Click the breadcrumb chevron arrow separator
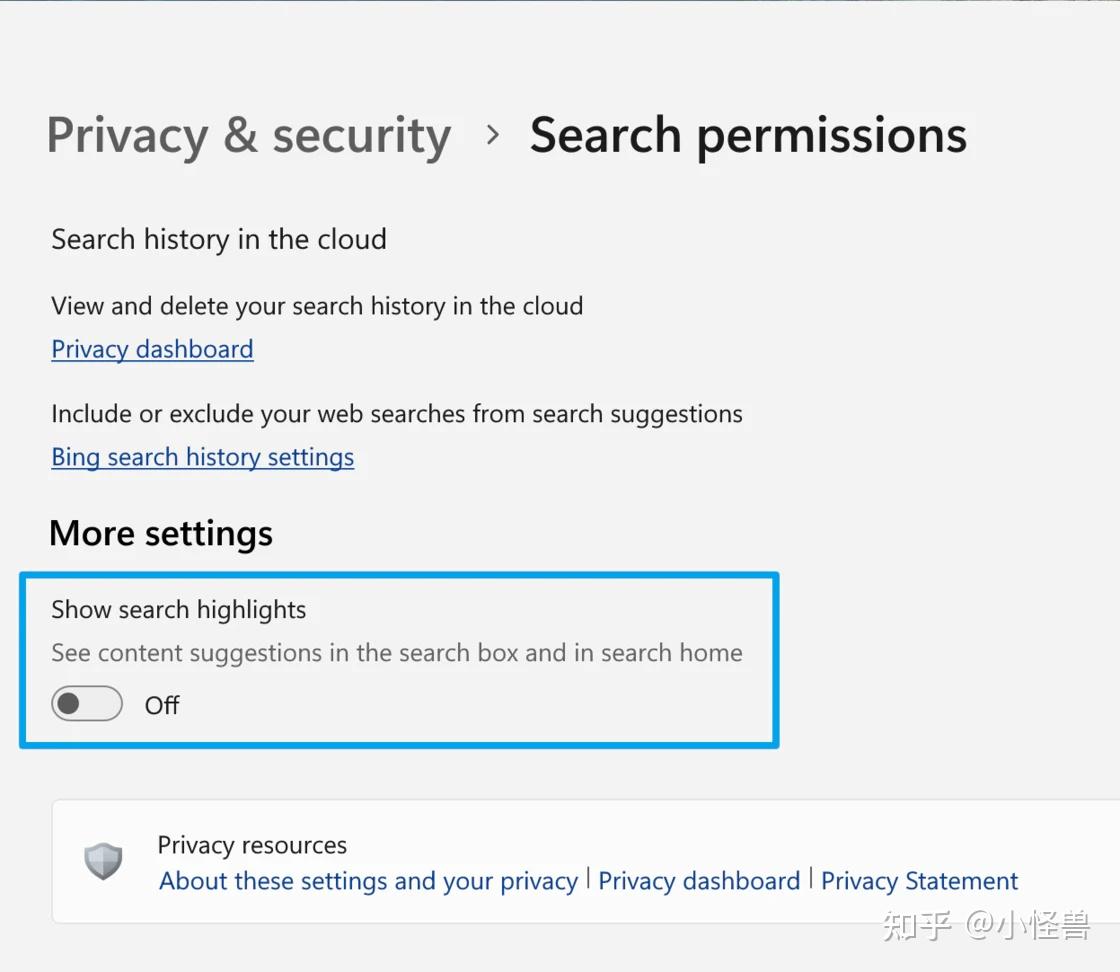The width and height of the screenshot is (1120, 972). pyautogui.click(x=492, y=135)
